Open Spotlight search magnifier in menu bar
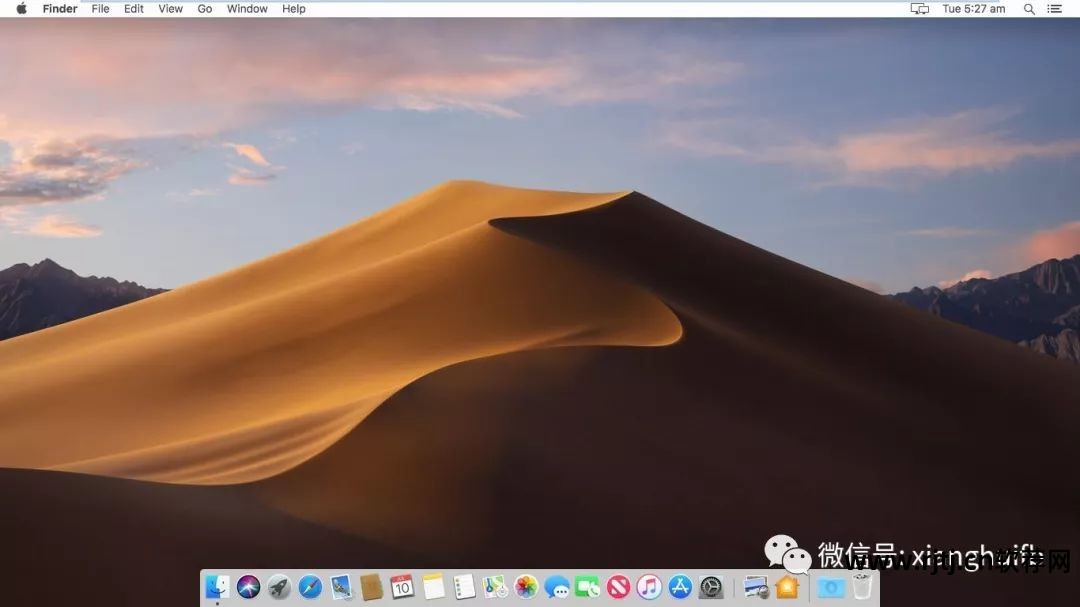Viewport: 1080px width, 607px height. coord(1029,9)
